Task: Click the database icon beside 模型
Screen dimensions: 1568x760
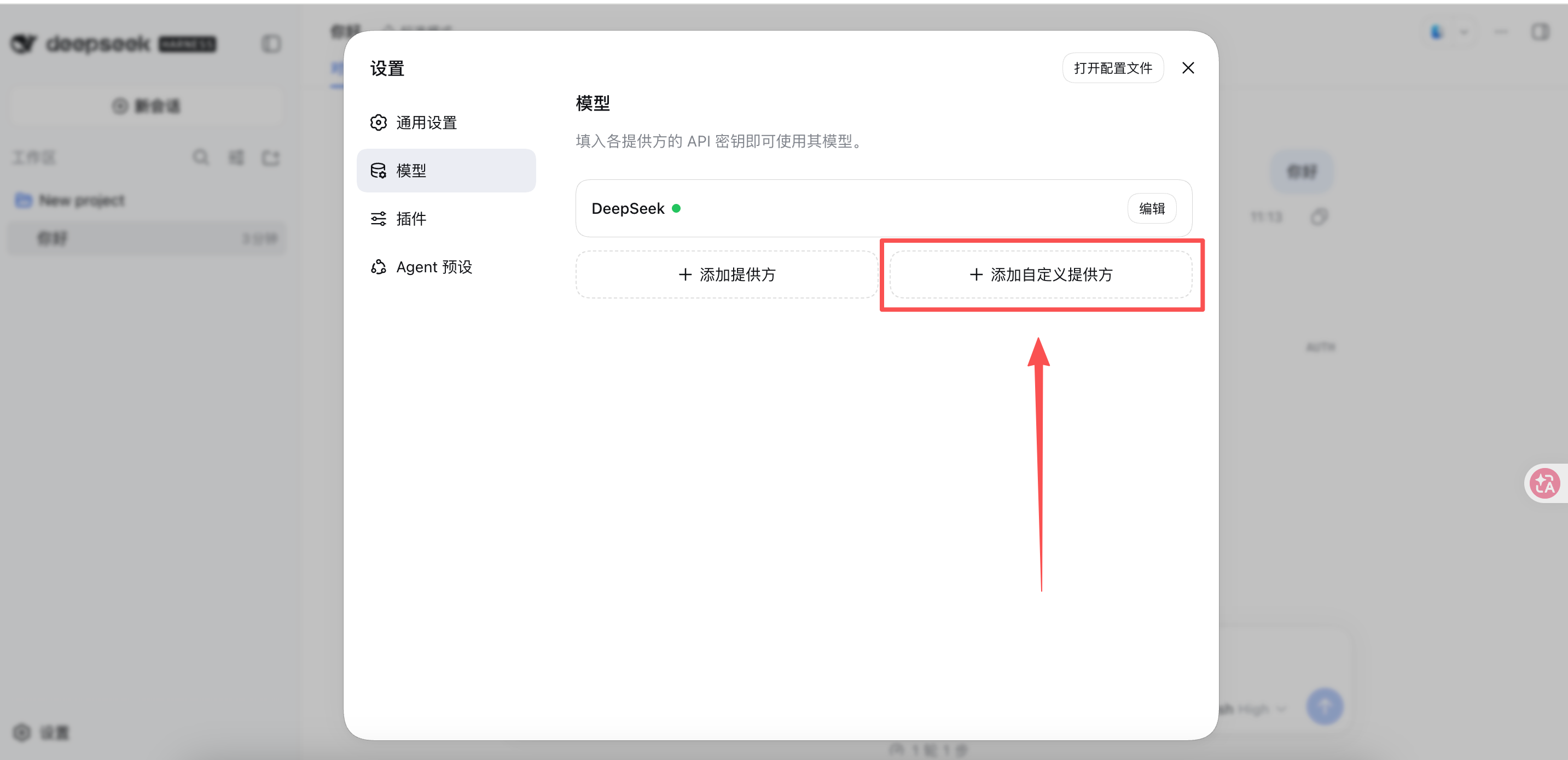Action: (379, 171)
